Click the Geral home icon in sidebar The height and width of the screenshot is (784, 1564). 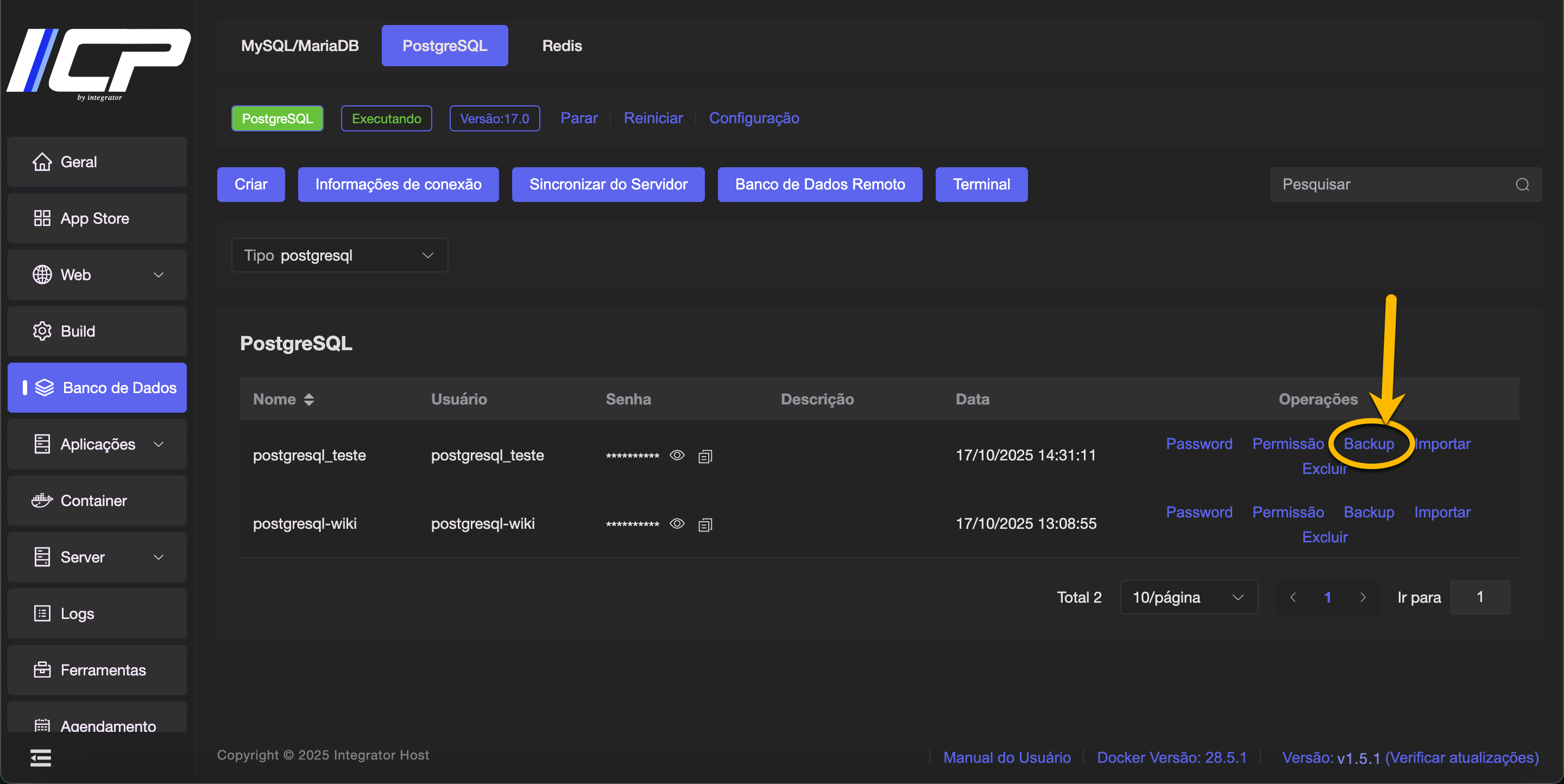[x=42, y=162]
